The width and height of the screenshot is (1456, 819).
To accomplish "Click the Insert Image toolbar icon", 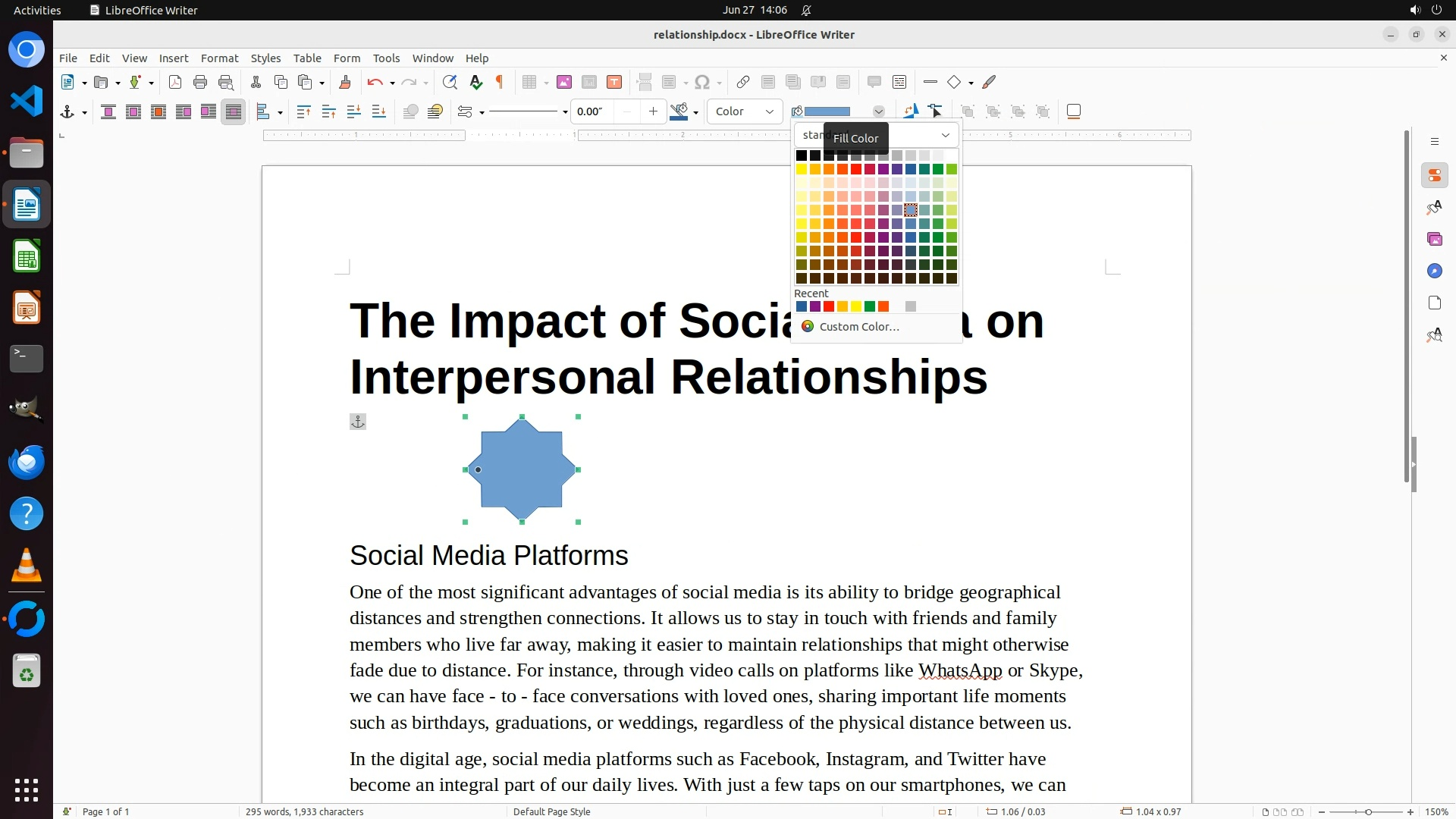I will 563,82.
